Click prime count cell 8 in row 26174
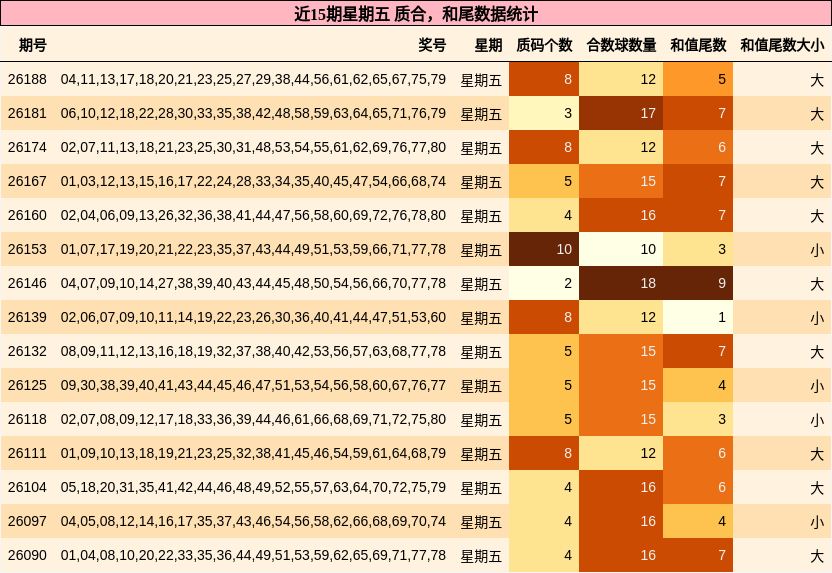Image resolution: width=832 pixels, height=573 pixels. [544, 147]
